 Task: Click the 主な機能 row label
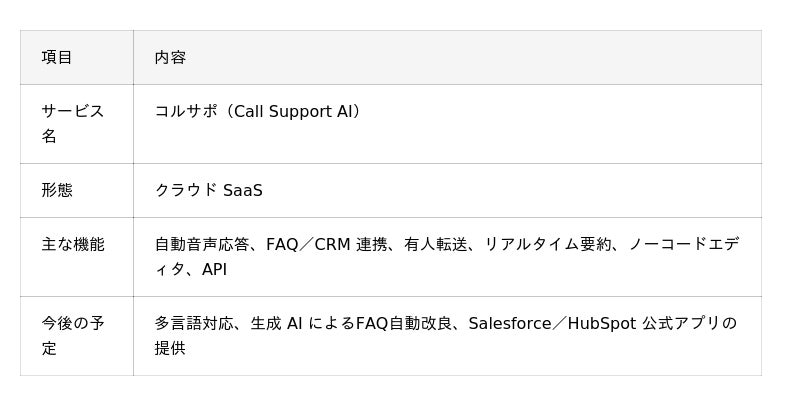pos(73,244)
